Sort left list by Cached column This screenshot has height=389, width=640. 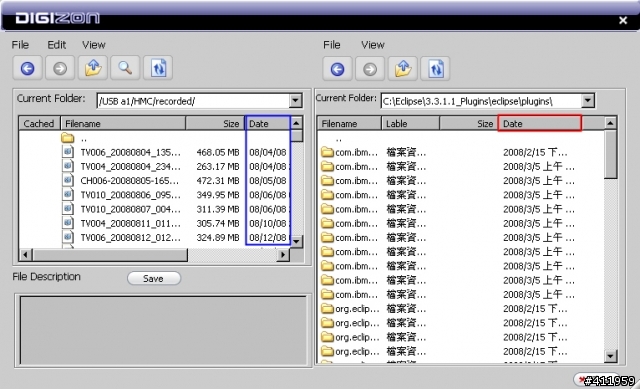[x=40, y=123]
